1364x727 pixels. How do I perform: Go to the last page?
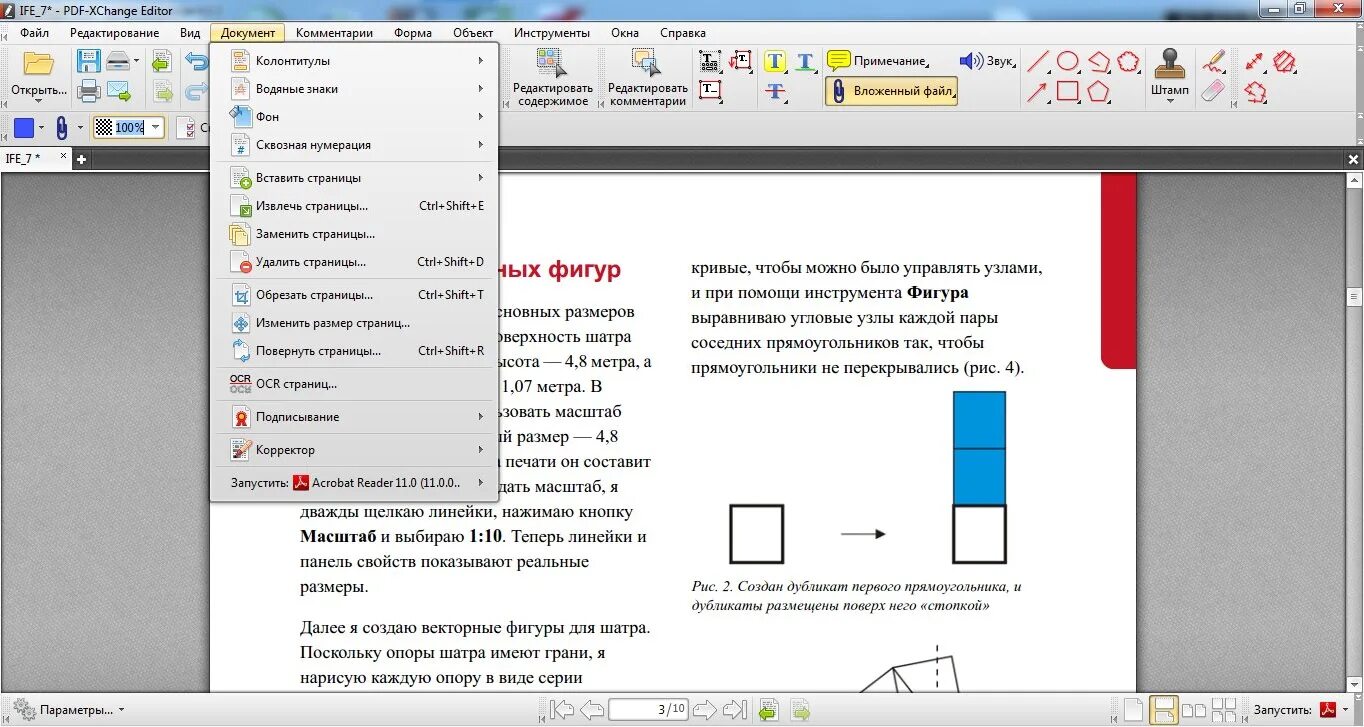coord(735,710)
